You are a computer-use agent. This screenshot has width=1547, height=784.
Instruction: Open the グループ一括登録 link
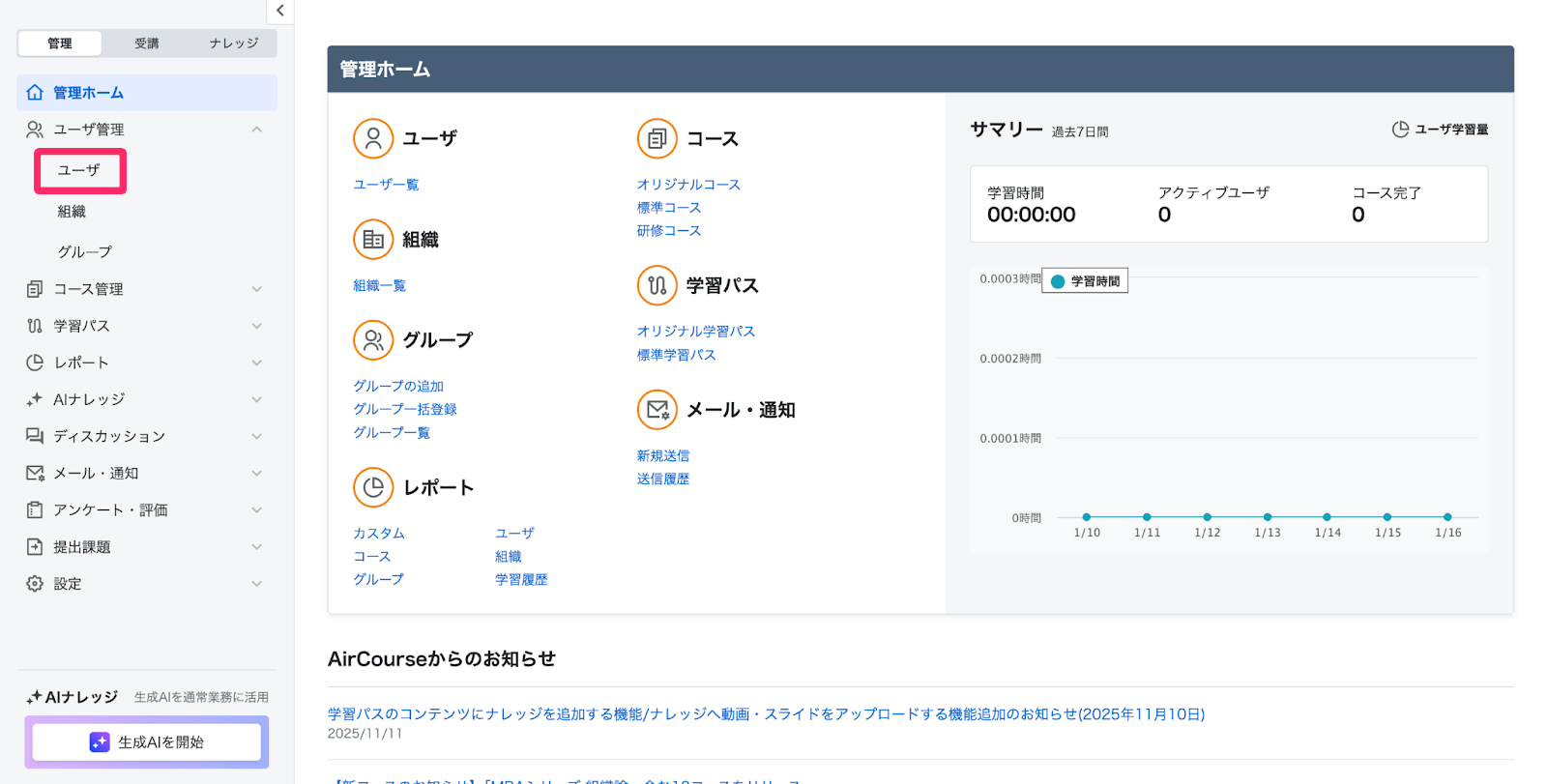pyautogui.click(x=405, y=410)
